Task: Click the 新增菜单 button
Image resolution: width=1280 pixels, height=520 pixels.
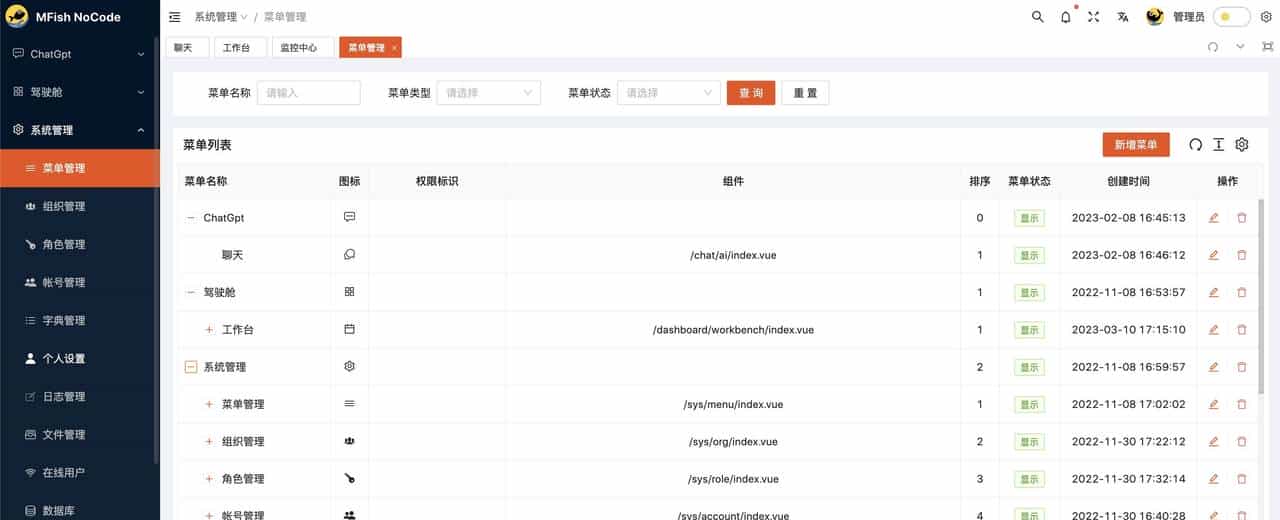Action: pyautogui.click(x=1136, y=145)
